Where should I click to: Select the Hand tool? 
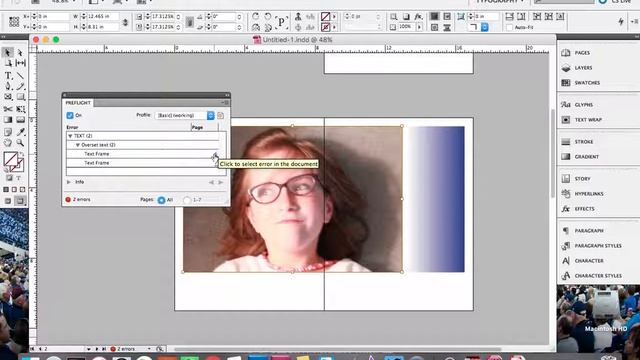click(8, 142)
